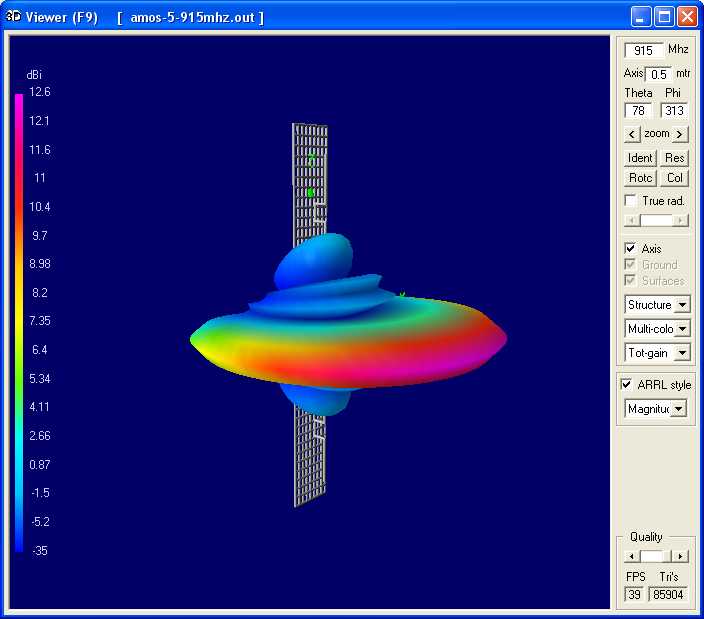Click the zoom out left arrow button
The height and width of the screenshot is (619, 704).
coord(632,134)
